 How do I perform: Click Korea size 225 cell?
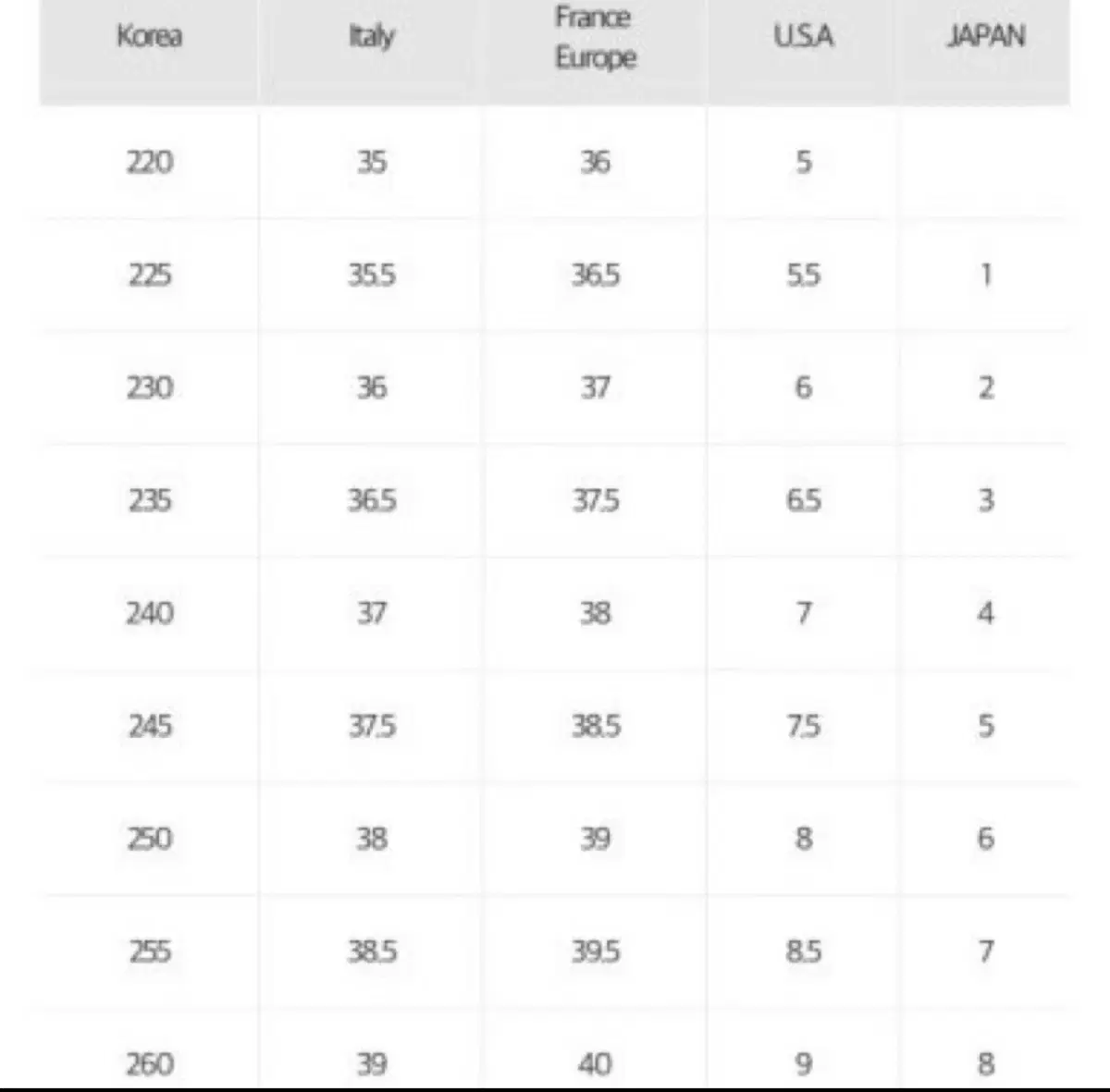coord(149,276)
